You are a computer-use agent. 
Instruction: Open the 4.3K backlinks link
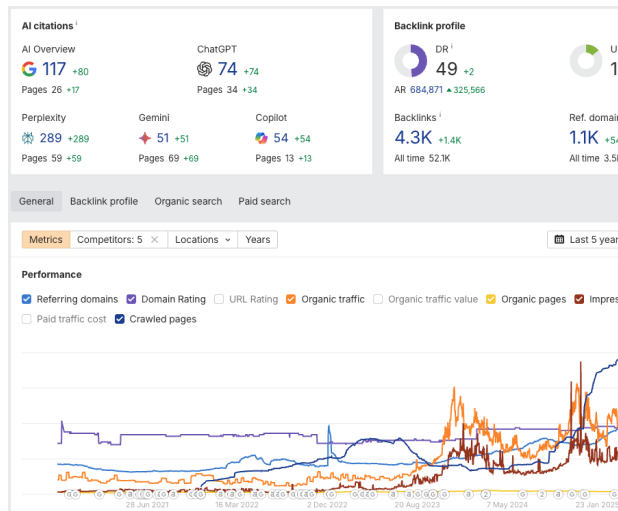click(x=413, y=138)
